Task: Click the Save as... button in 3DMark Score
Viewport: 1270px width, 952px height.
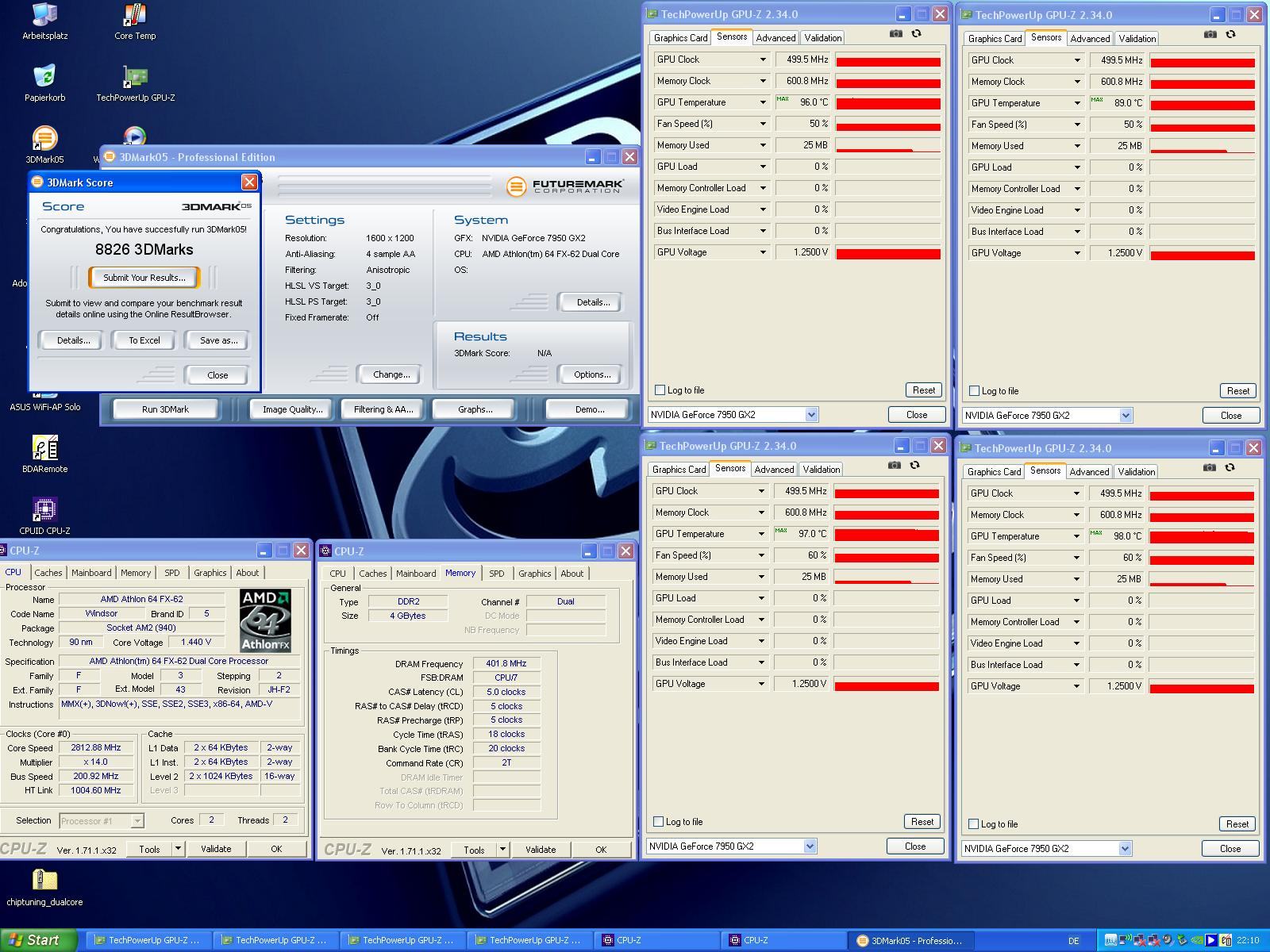Action: (x=218, y=340)
